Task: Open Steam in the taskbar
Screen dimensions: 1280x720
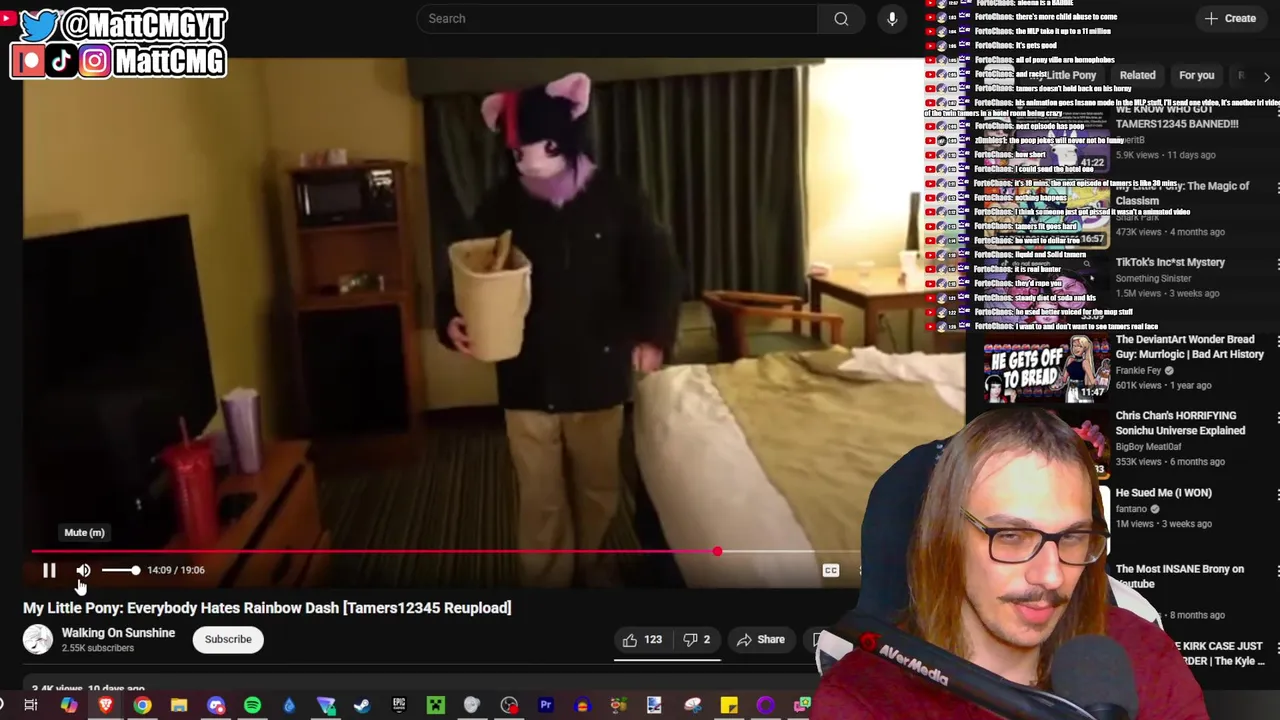Action: [x=362, y=706]
